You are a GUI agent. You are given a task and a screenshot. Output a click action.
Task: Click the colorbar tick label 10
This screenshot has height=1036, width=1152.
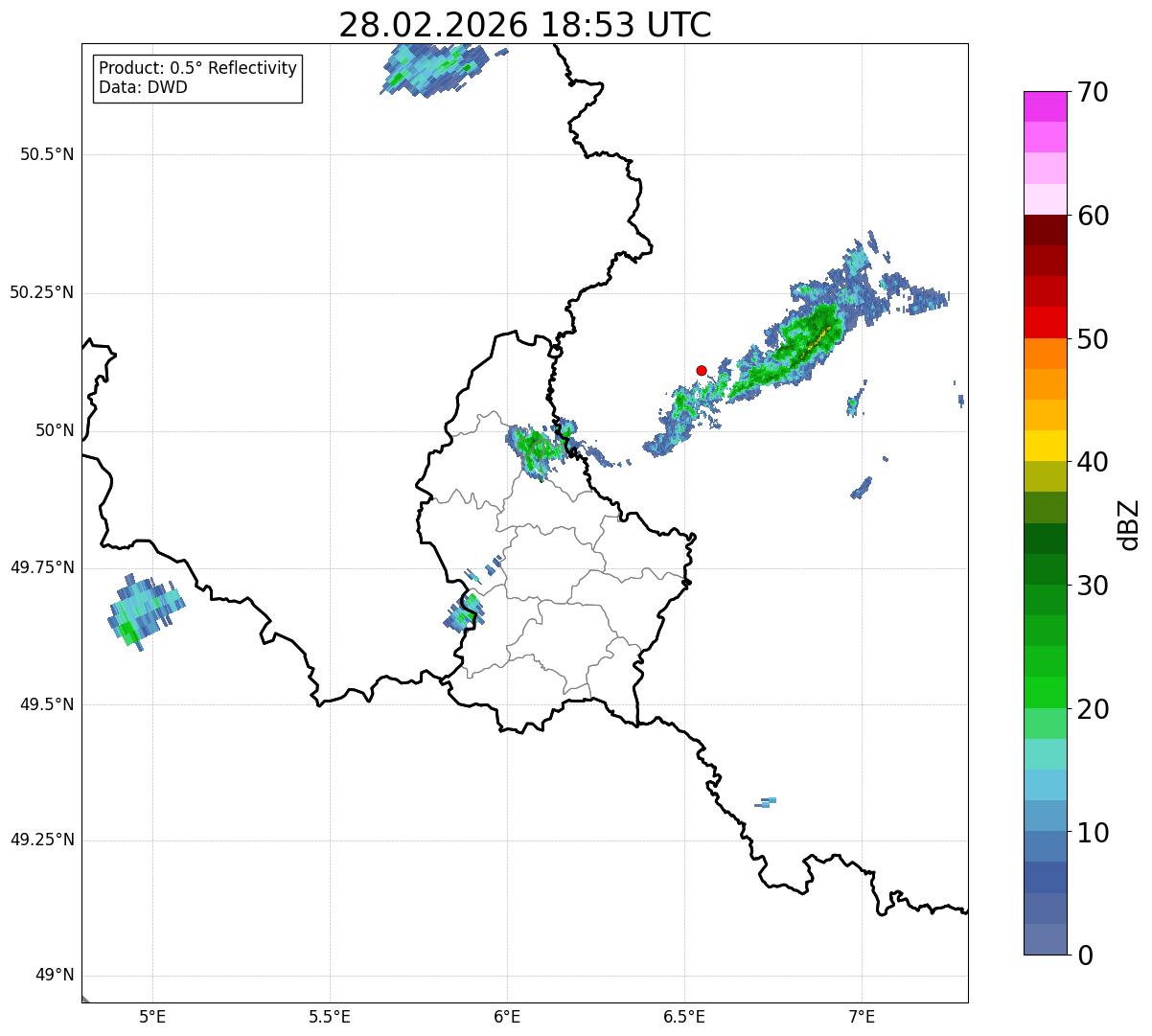click(x=1092, y=833)
